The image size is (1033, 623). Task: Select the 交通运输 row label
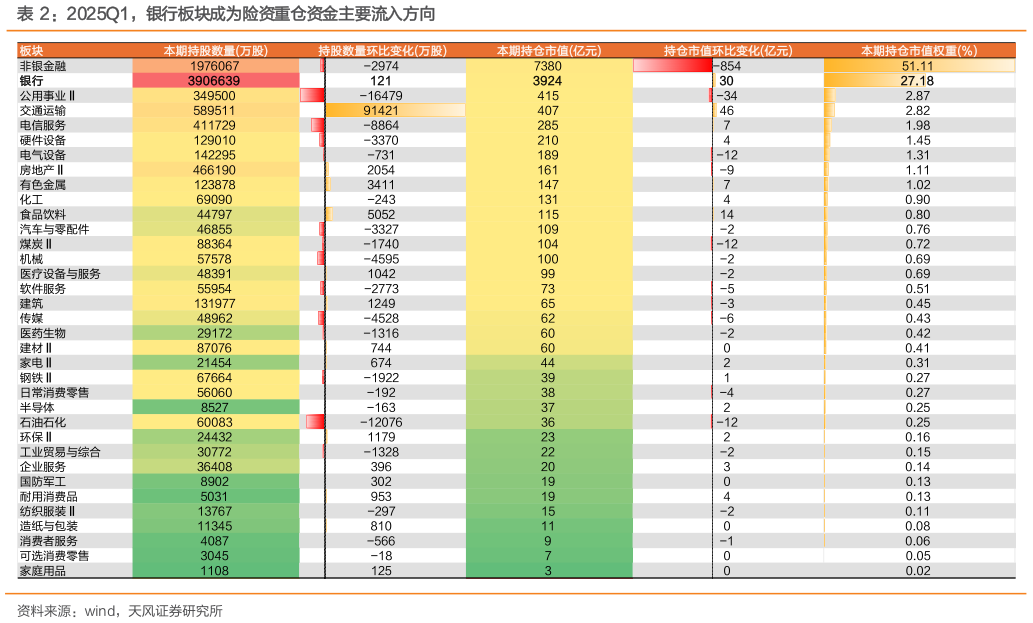click(42, 110)
